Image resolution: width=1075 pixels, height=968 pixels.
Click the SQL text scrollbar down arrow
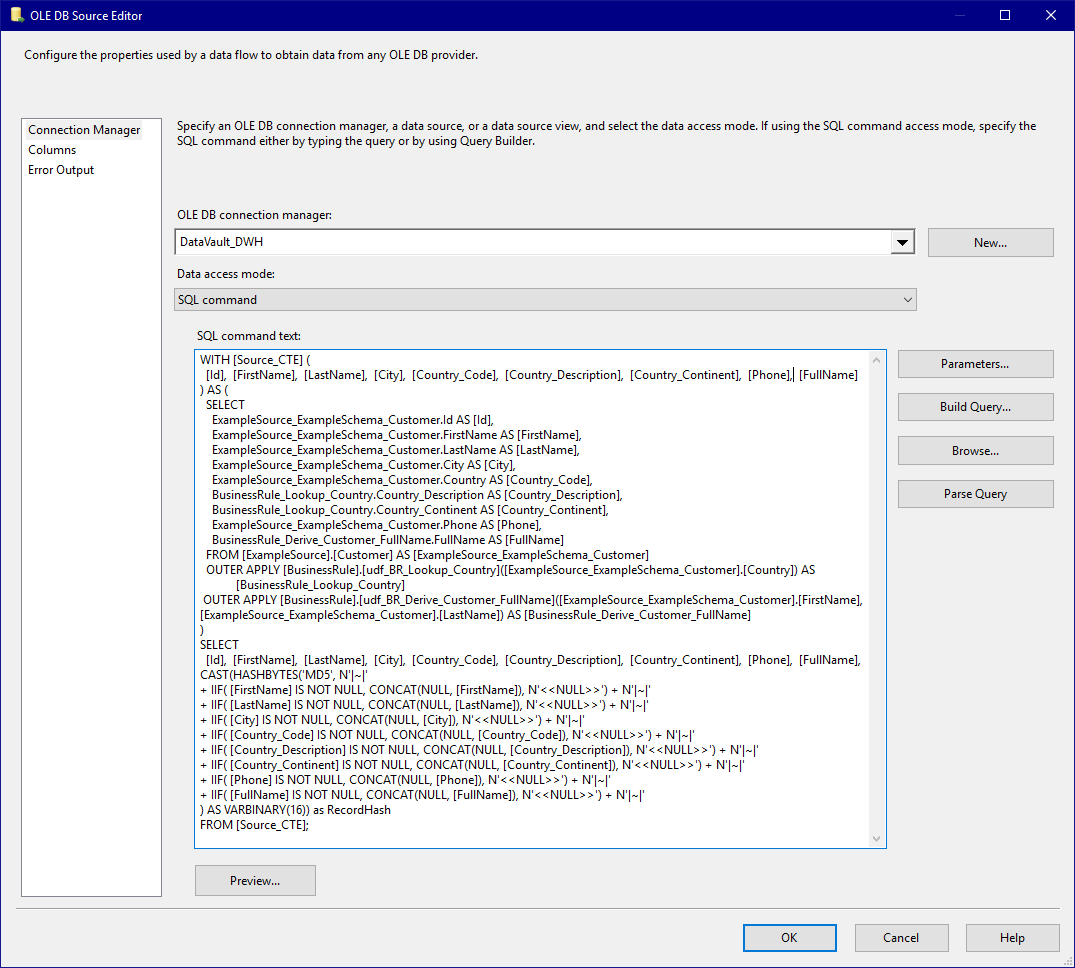coord(876,838)
